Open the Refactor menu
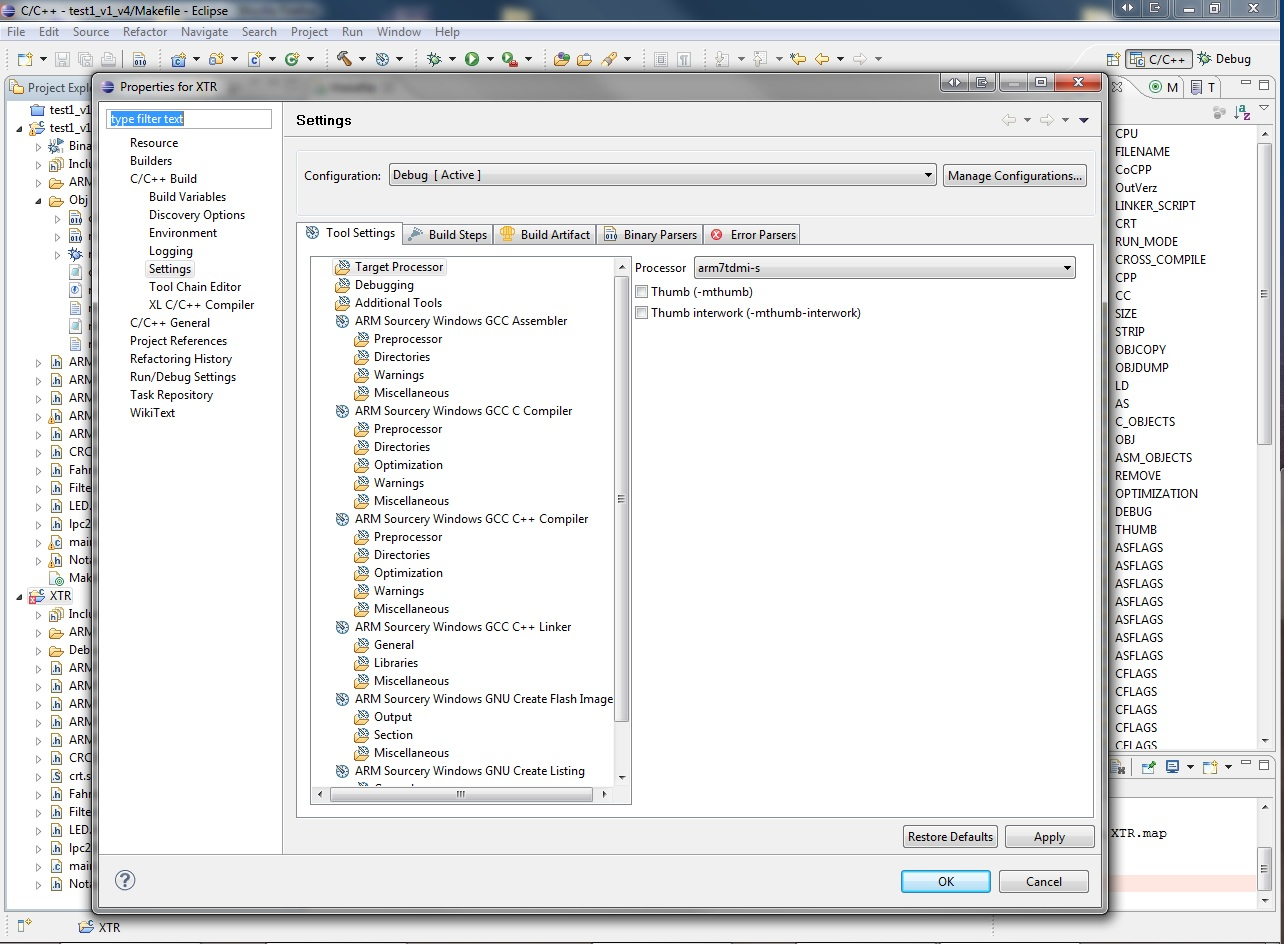The image size is (1284, 944). tap(145, 32)
